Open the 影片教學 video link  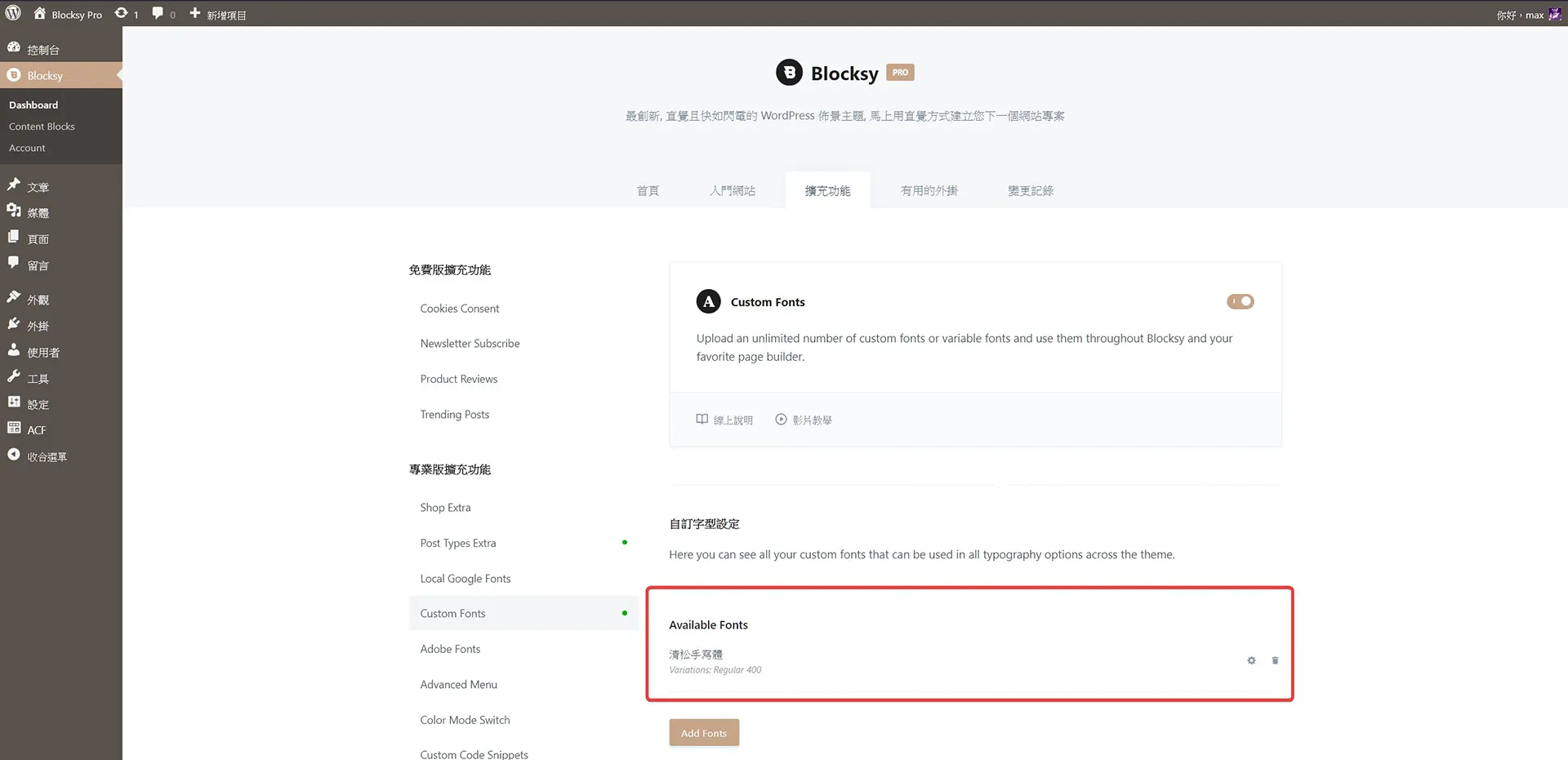(804, 420)
